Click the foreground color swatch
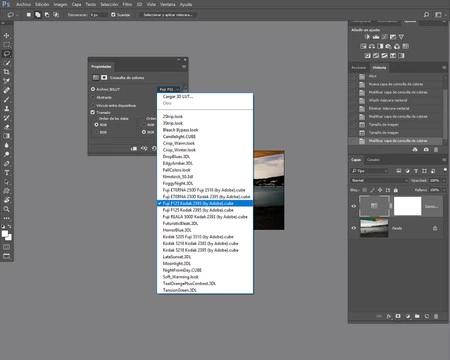Viewport: 450px width, 360px height. coord(5,234)
